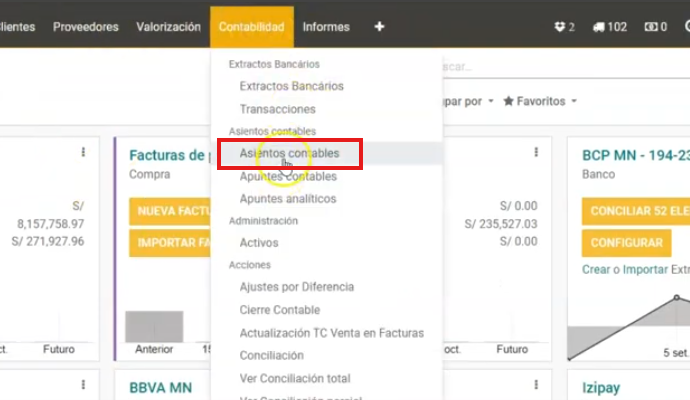Select Extractos Bancarios menu entry
Viewport: 690px width, 400px height.
click(x=291, y=86)
